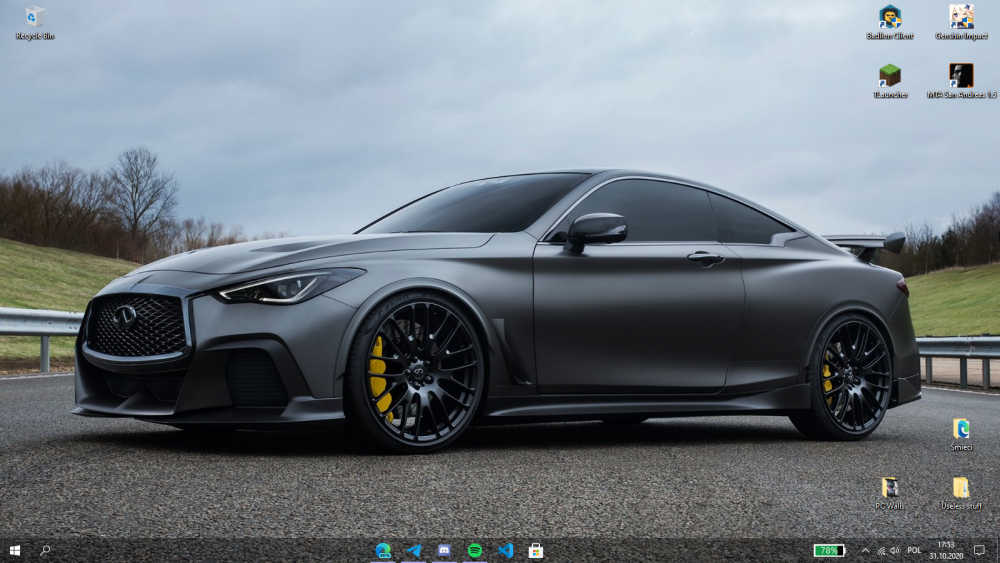Viewport: 1000px width, 563px height.
Task: Expand the hidden system tray icons
Action: [865, 550]
